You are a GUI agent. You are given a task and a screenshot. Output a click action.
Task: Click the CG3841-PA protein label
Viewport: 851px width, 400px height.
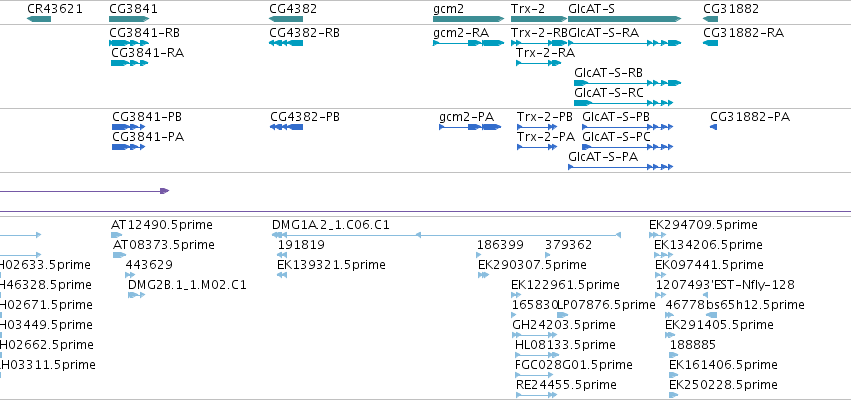click(148, 137)
